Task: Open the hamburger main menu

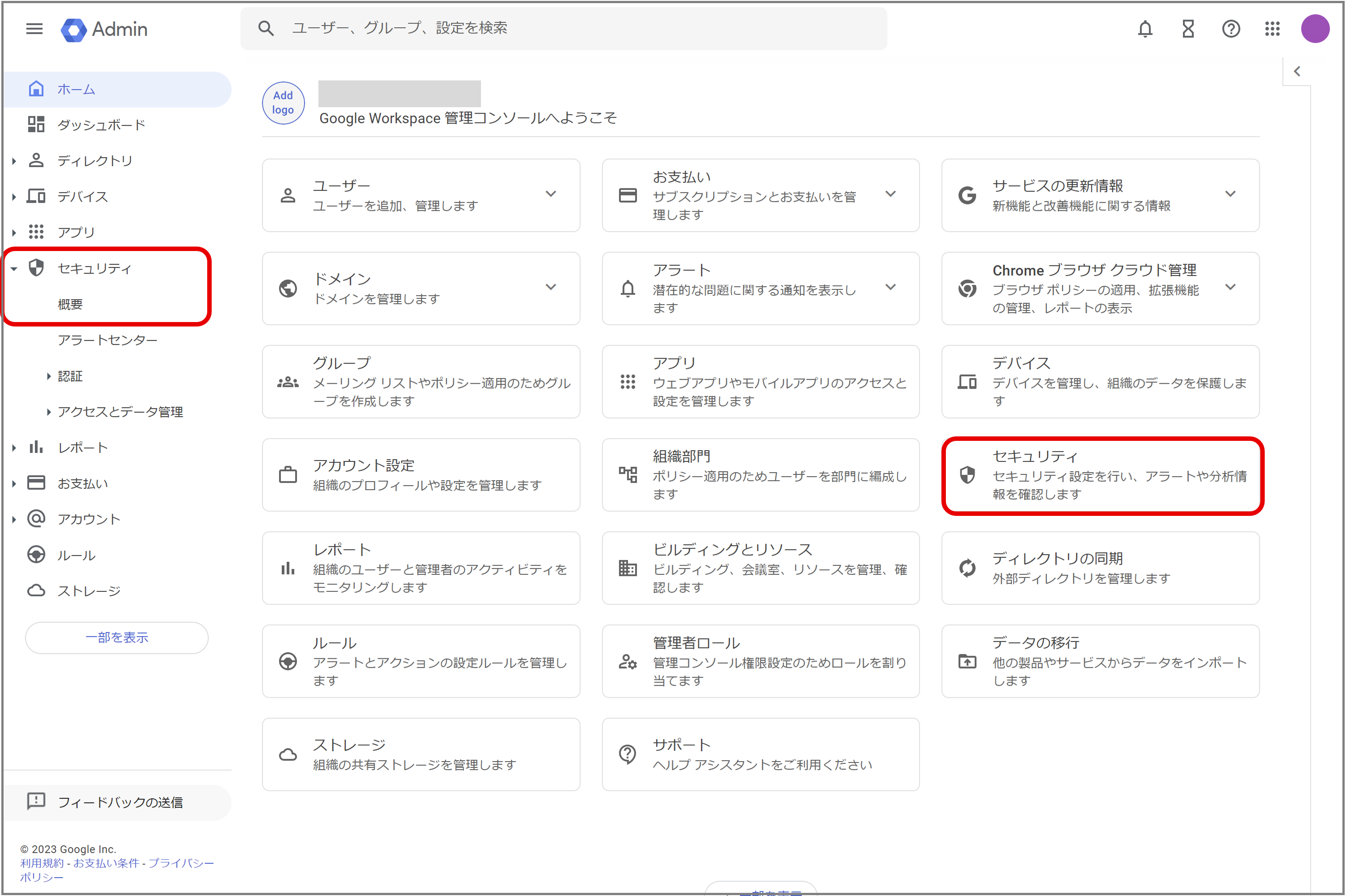Action: tap(34, 29)
